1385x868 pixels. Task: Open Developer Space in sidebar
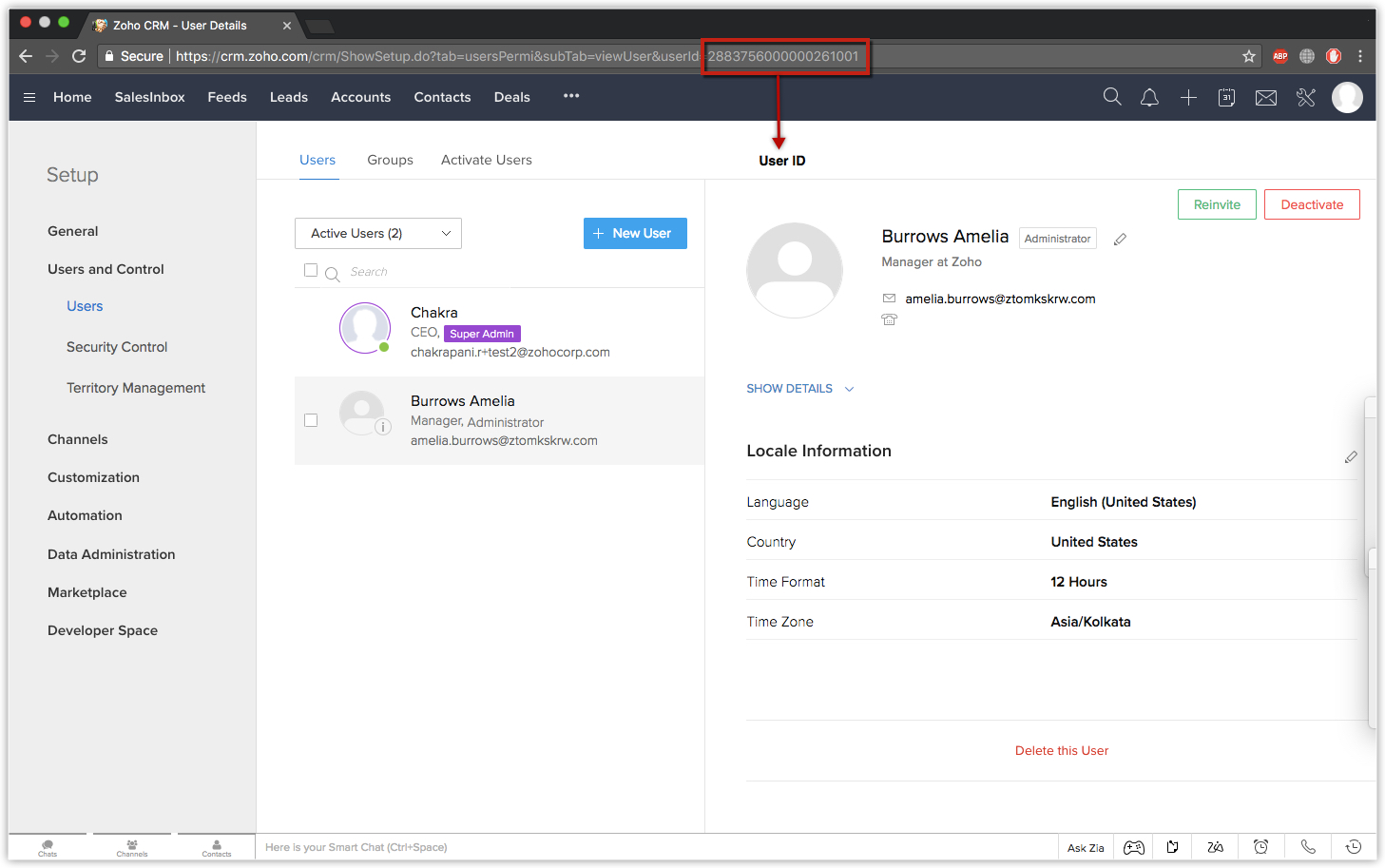point(103,630)
